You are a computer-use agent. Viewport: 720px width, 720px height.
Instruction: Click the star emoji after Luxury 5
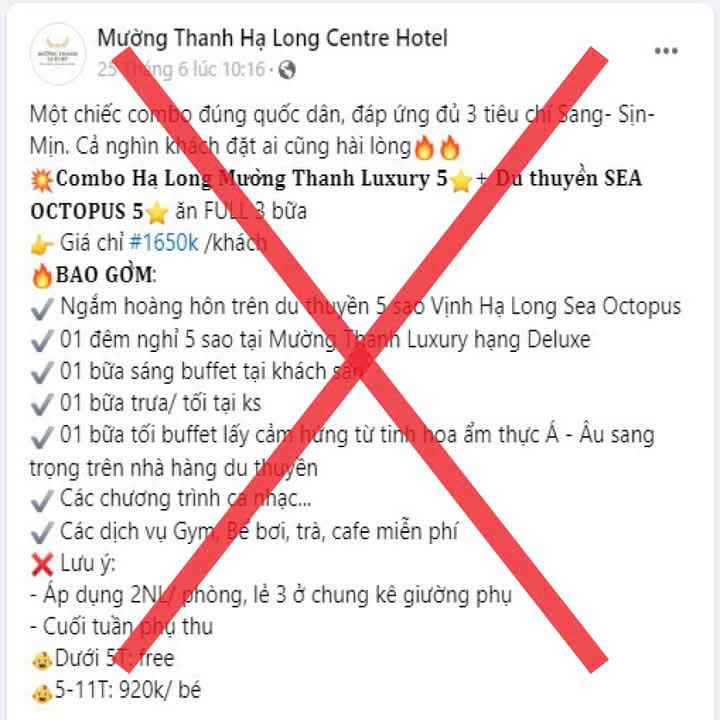pos(461,180)
